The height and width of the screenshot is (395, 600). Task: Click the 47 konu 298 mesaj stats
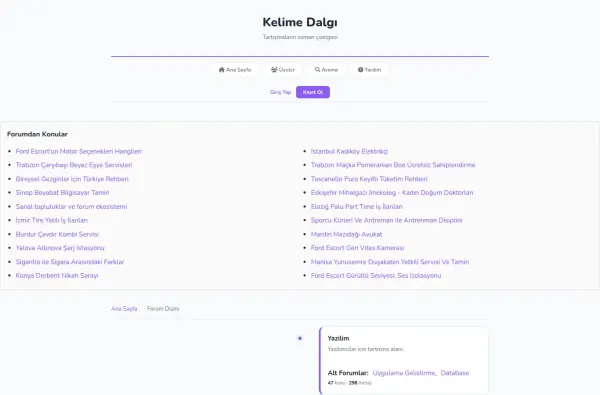coord(349,383)
